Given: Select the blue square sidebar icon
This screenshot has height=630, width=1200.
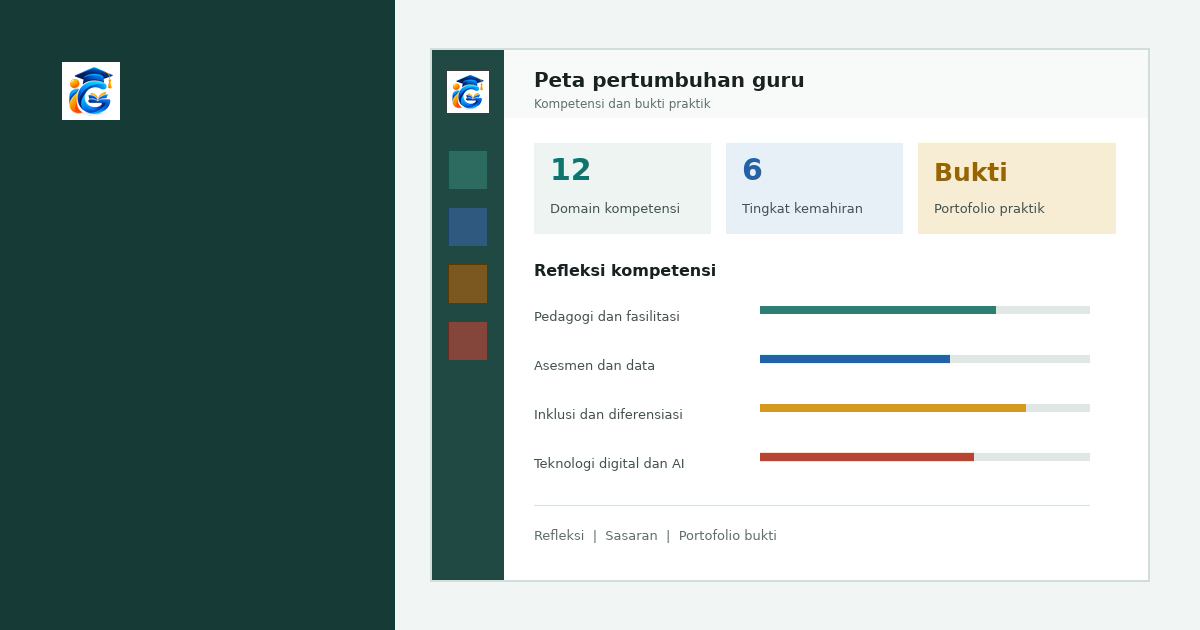Looking at the screenshot, I should point(468,227).
